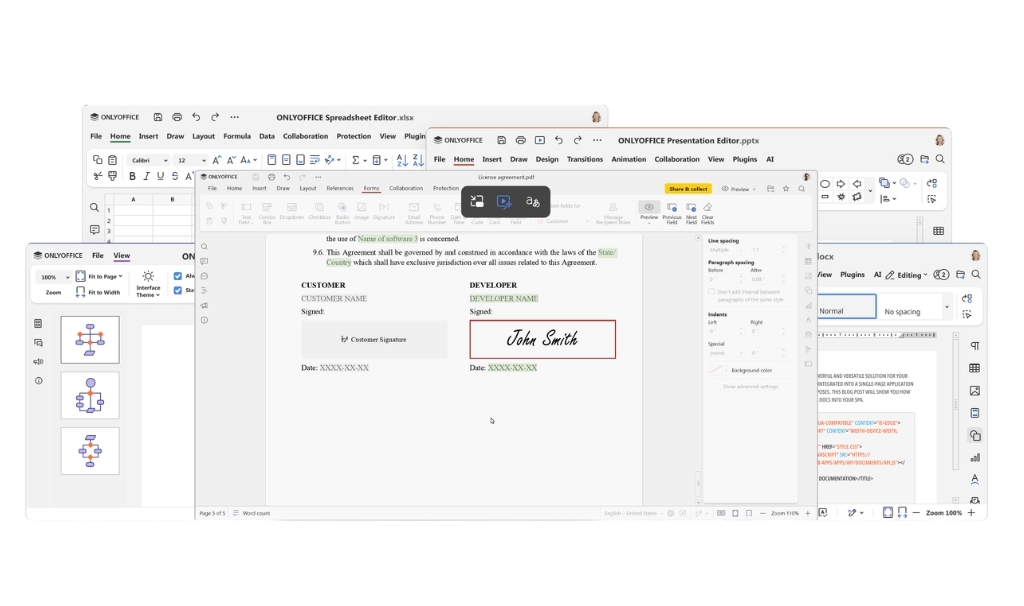Expand summation function dropdown arrow
The height and width of the screenshot is (606, 1024).
(x=364, y=160)
